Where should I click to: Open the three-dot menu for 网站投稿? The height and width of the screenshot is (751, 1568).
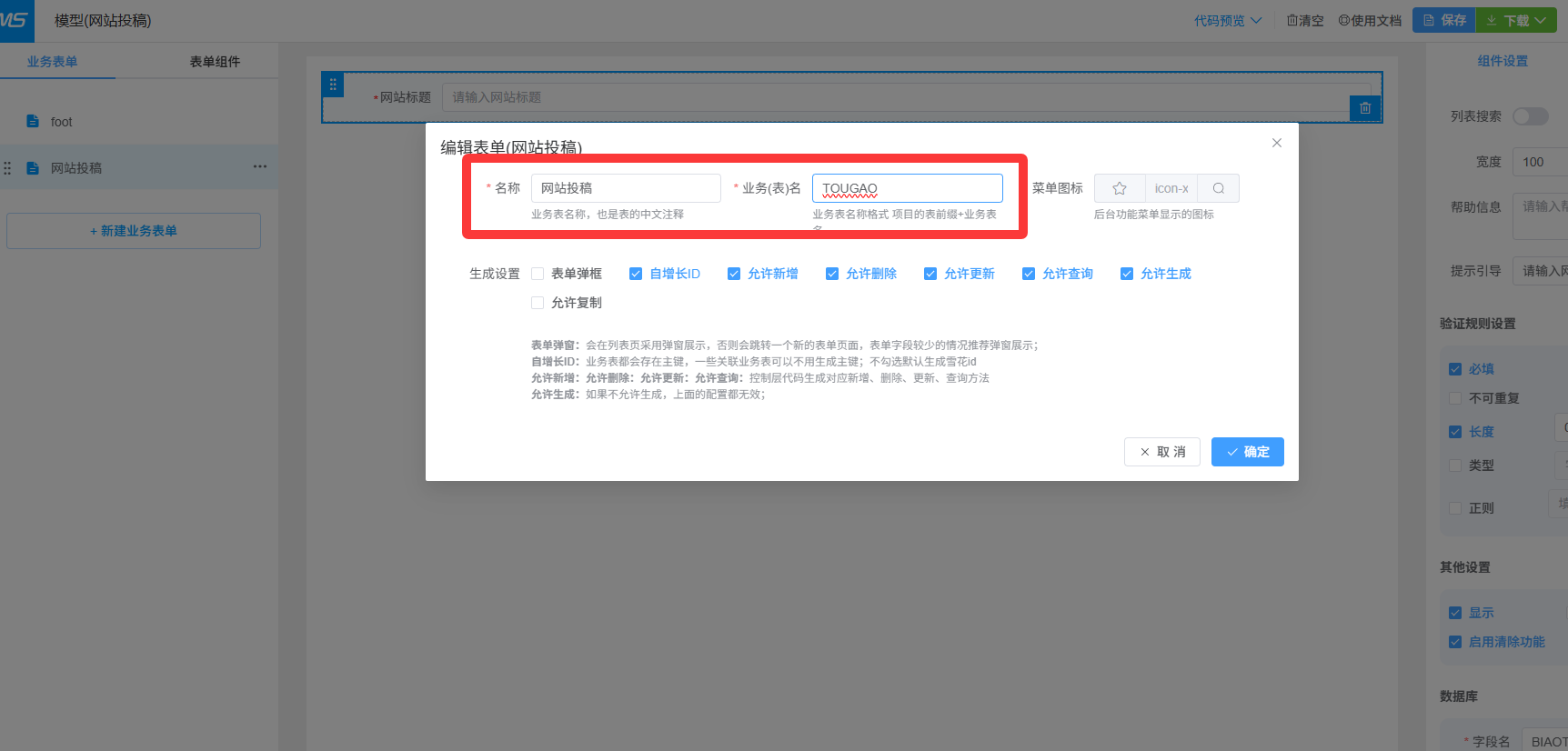click(x=260, y=166)
